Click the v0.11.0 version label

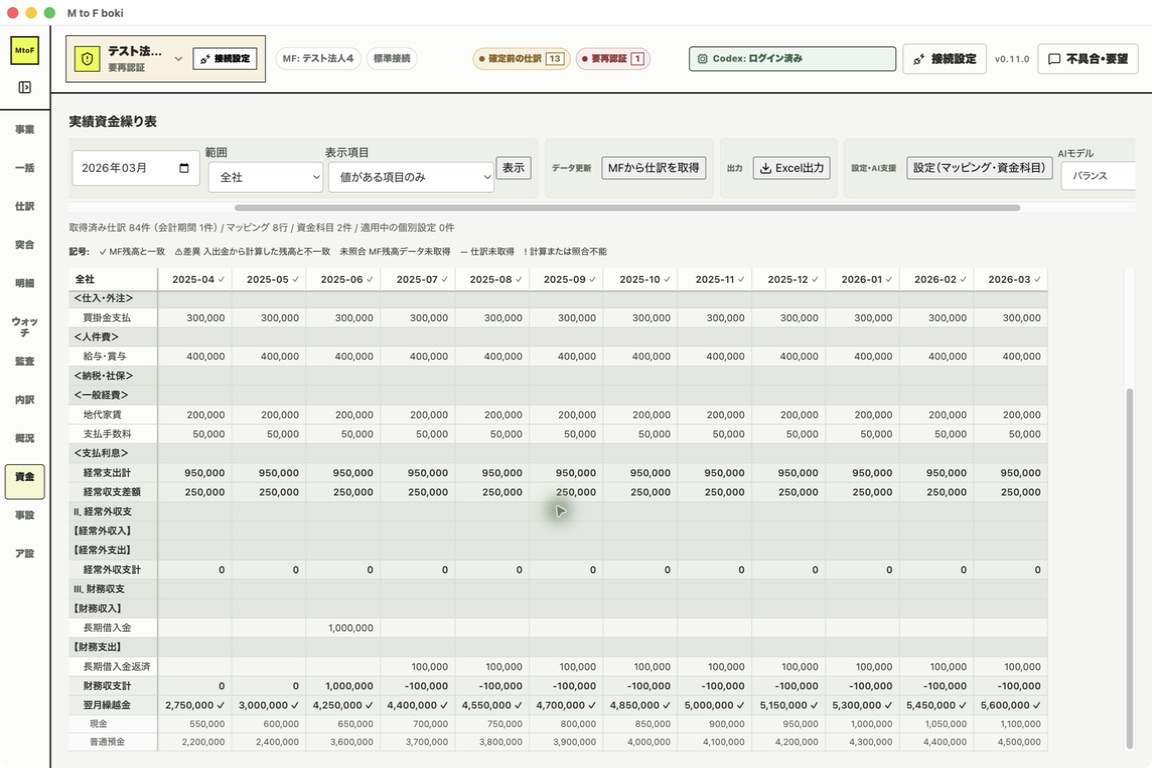point(1012,59)
